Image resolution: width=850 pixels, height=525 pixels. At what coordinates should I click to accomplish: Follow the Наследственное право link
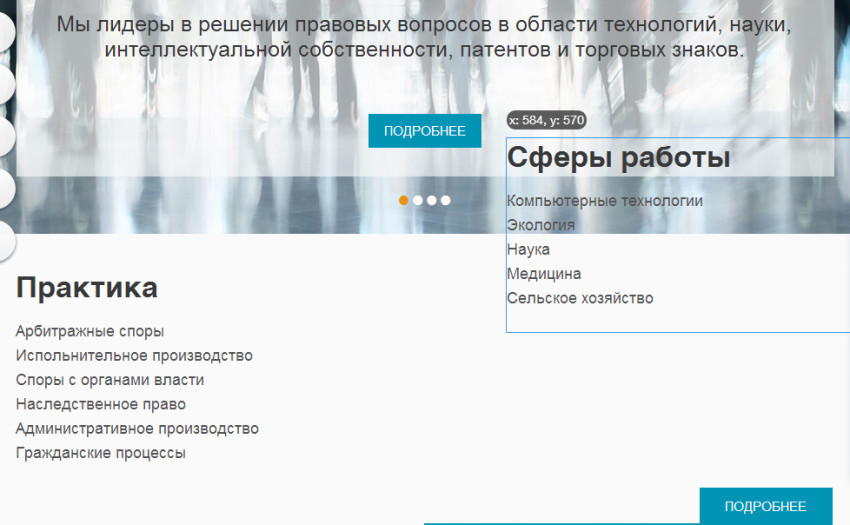tap(101, 404)
